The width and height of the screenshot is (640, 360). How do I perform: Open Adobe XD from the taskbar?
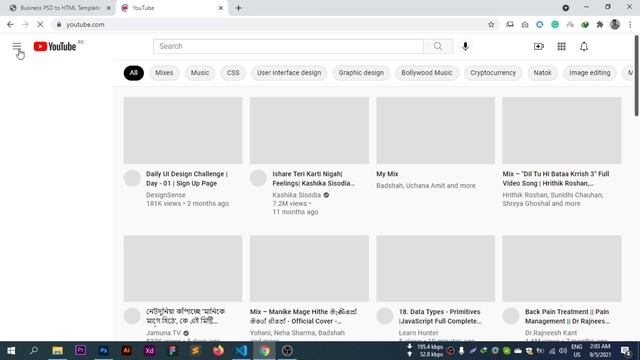(x=149, y=351)
